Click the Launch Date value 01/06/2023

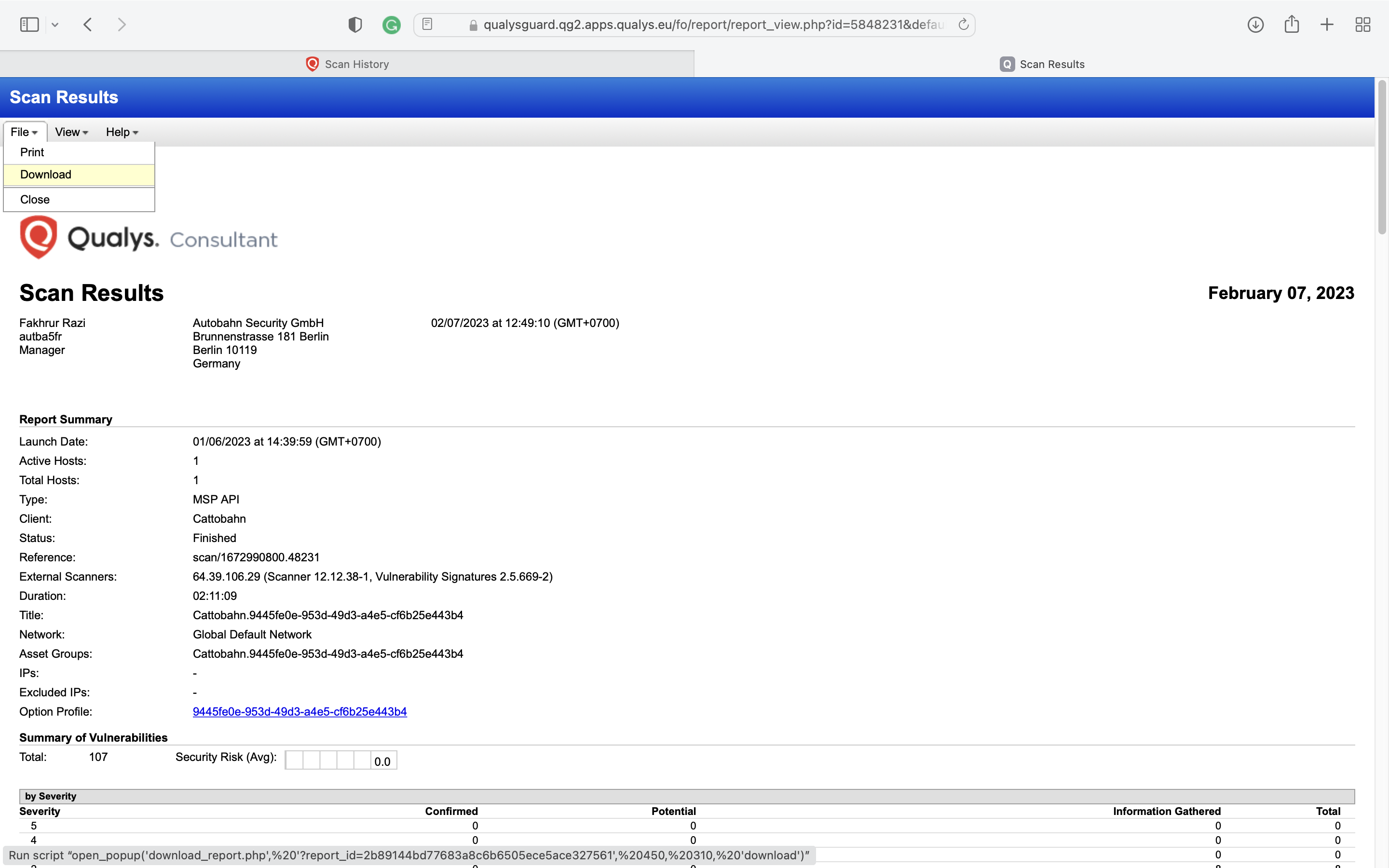click(x=286, y=441)
